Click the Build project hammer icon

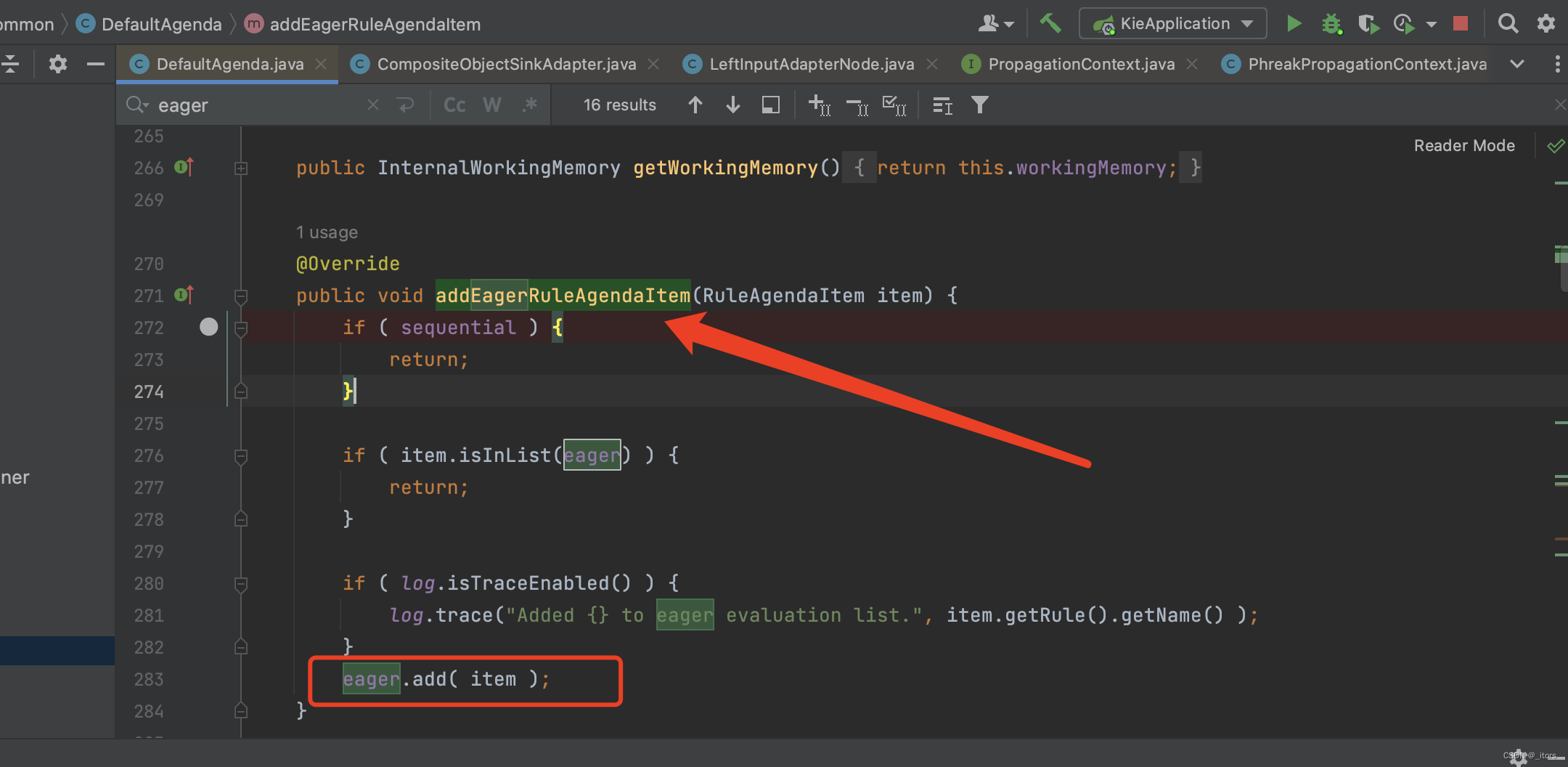point(1050,23)
